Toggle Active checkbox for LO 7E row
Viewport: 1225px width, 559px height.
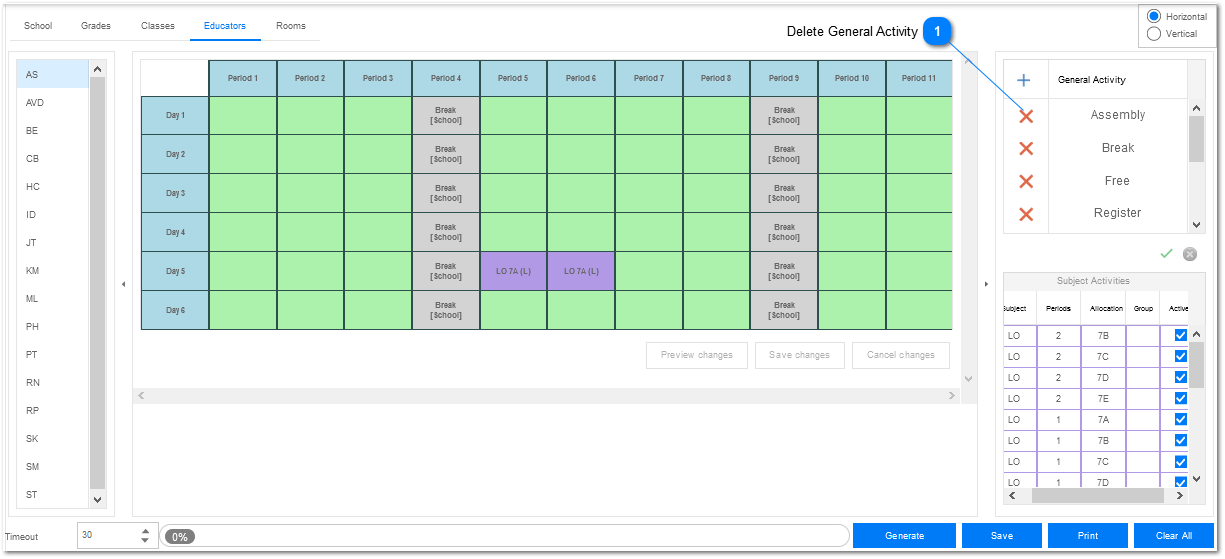pyautogui.click(x=1181, y=398)
